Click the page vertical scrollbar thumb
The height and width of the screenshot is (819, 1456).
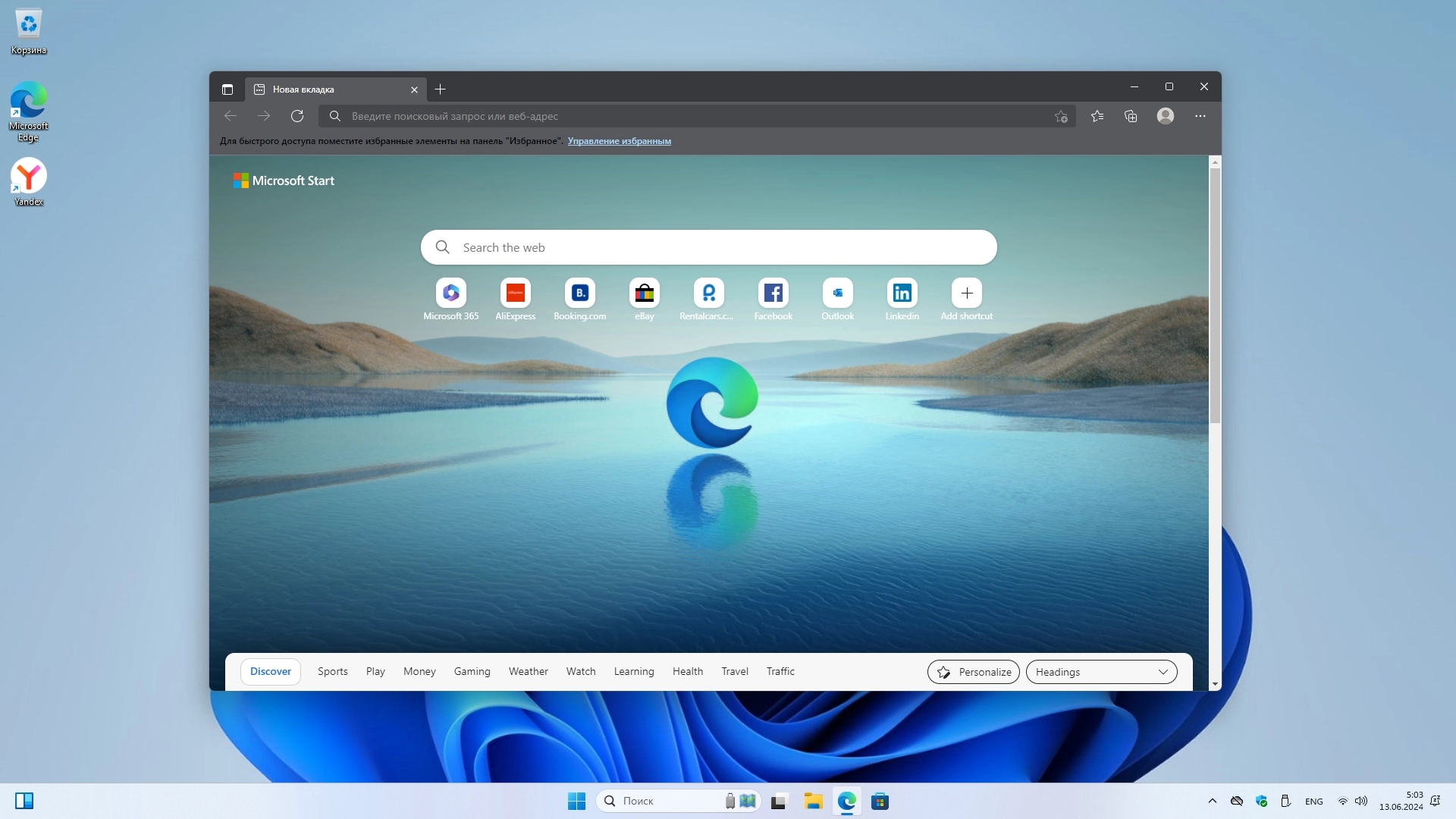click(x=1215, y=296)
